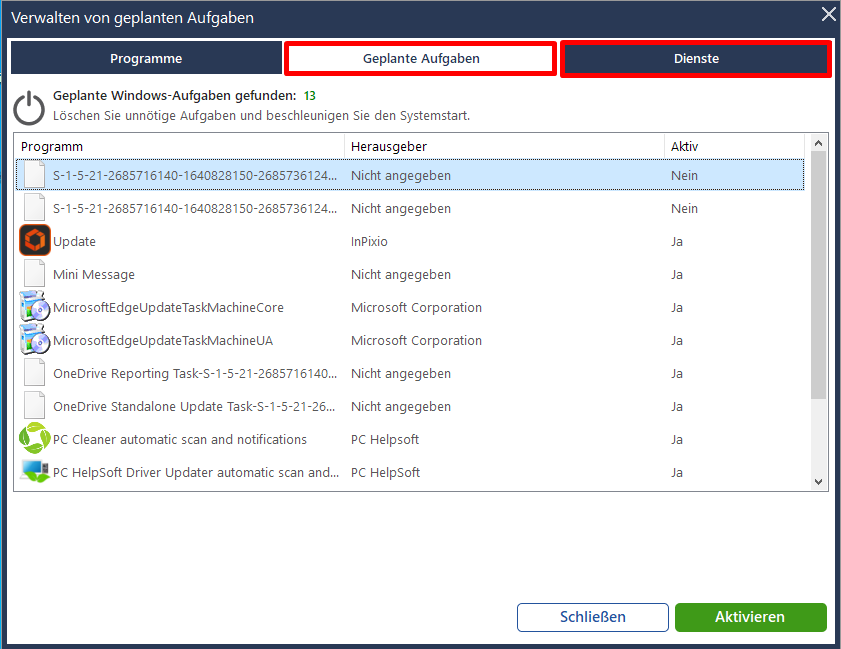The height and width of the screenshot is (649, 841).
Task: Click the PC Cleaner green leaves icon
Action: pyautogui.click(x=35, y=438)
